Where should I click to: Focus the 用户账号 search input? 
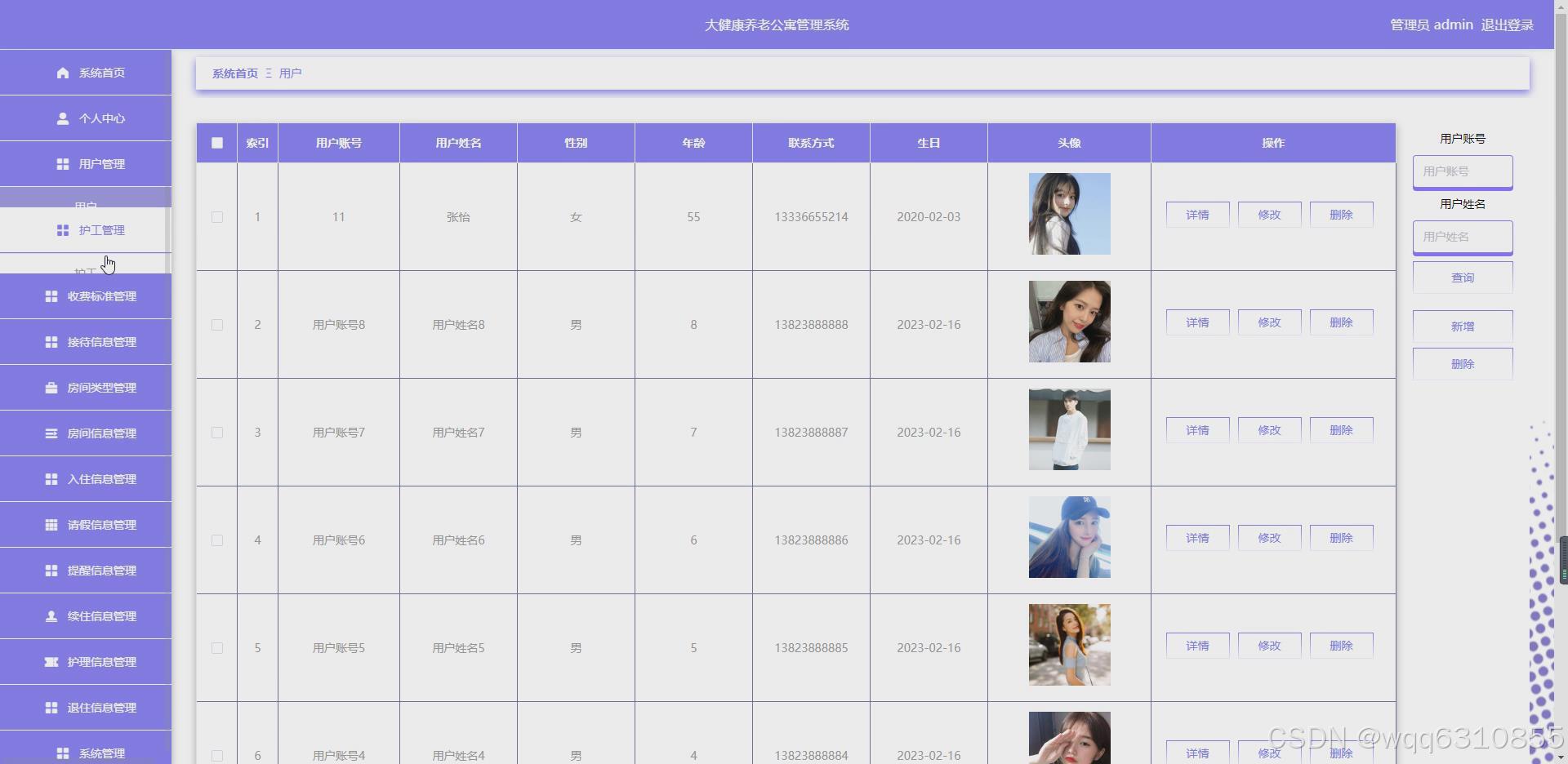point(1463,171)
